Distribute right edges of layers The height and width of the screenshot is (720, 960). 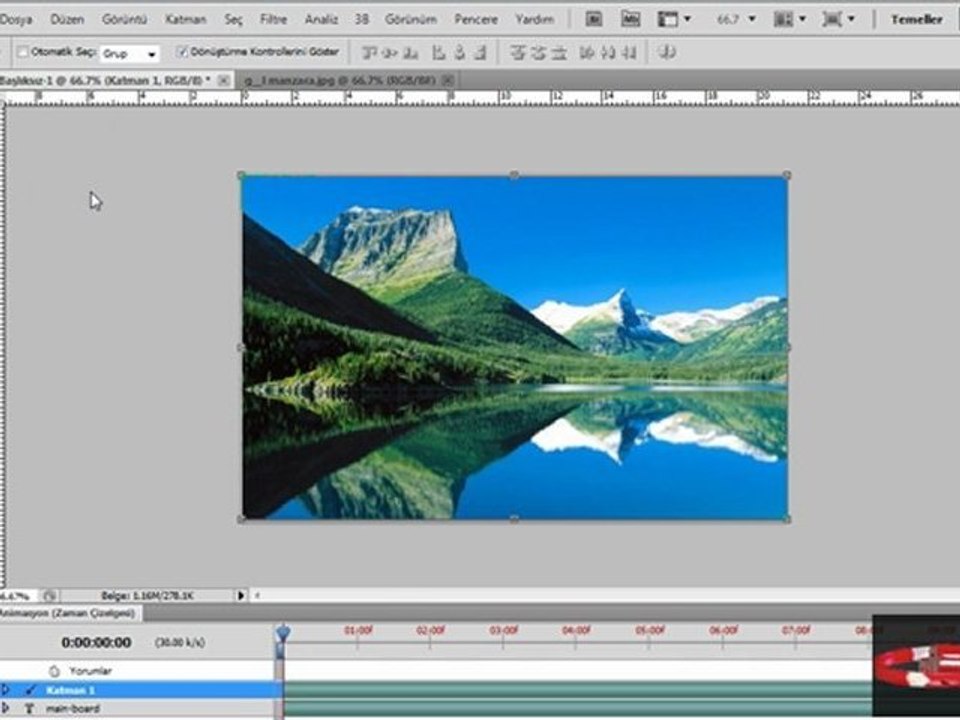pyautogui.click(x=629, y=53)
